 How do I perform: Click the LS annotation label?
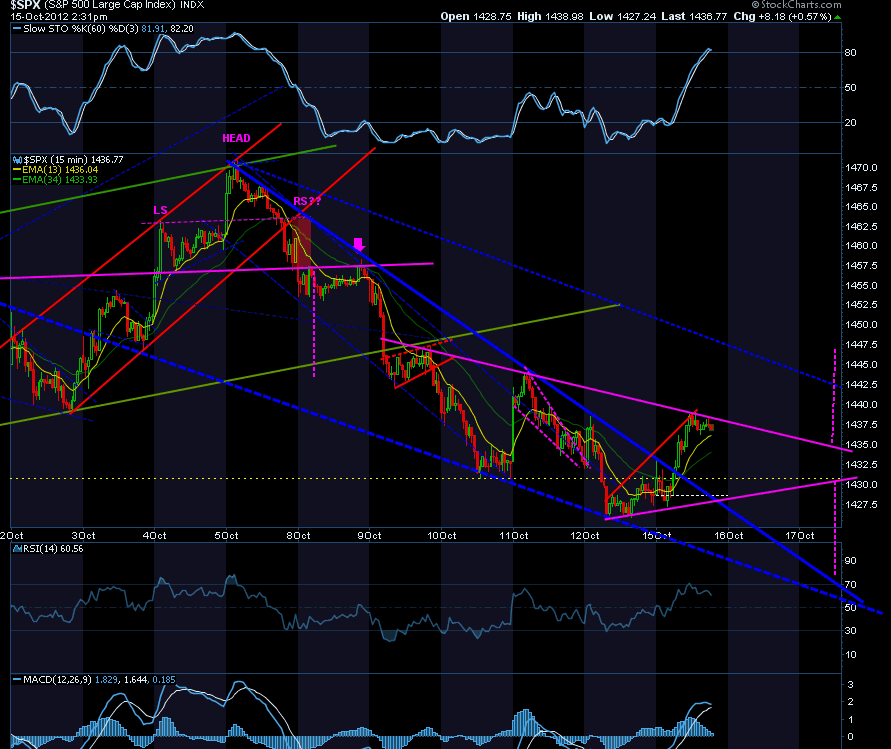[160, 210]
